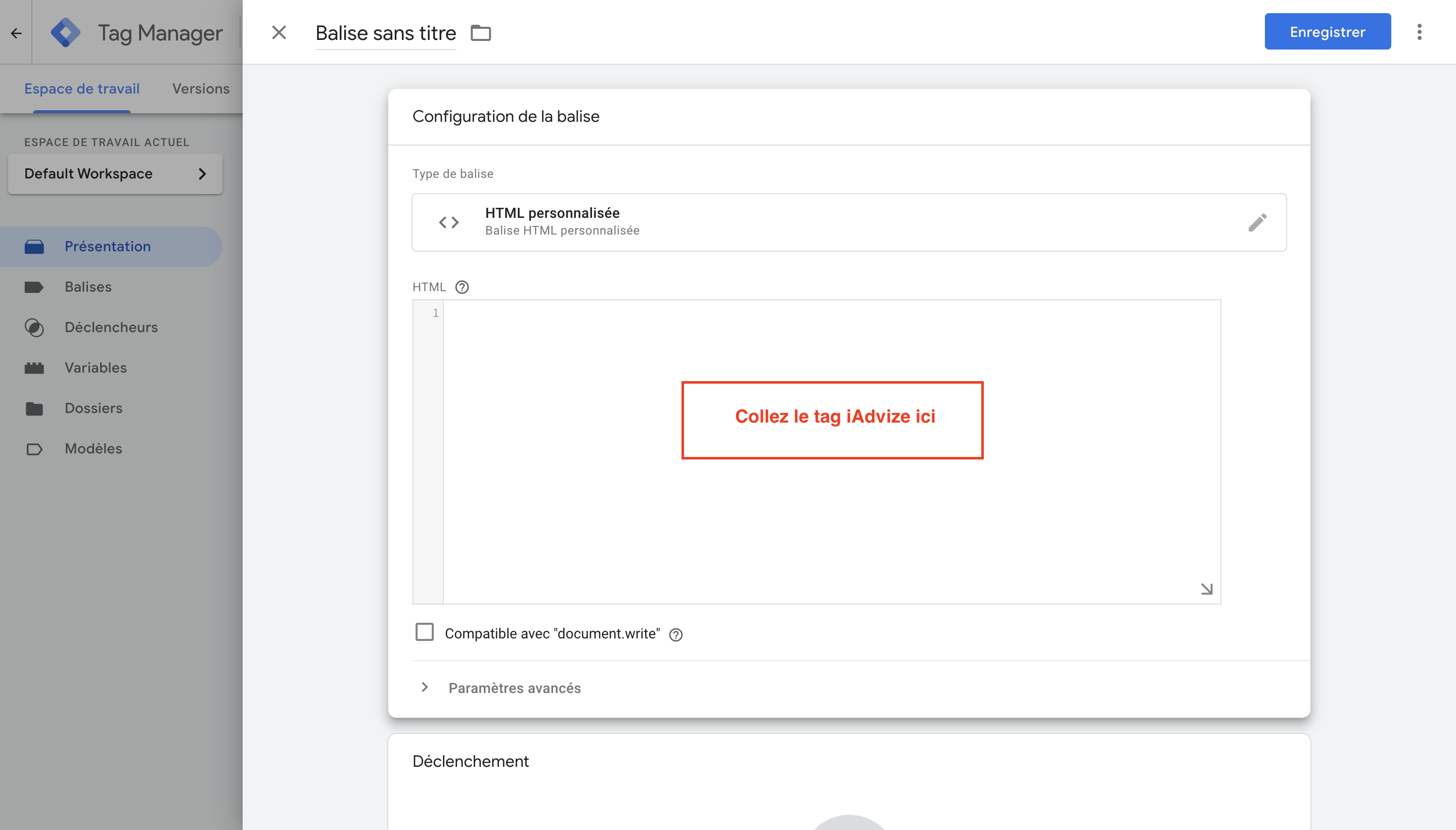Click the Tag Manager title text
The image size is (1456, 830).
(160, 33)
